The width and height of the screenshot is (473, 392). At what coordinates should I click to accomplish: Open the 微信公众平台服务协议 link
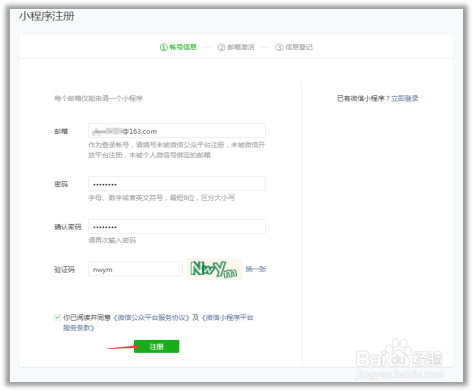(152, 318)
